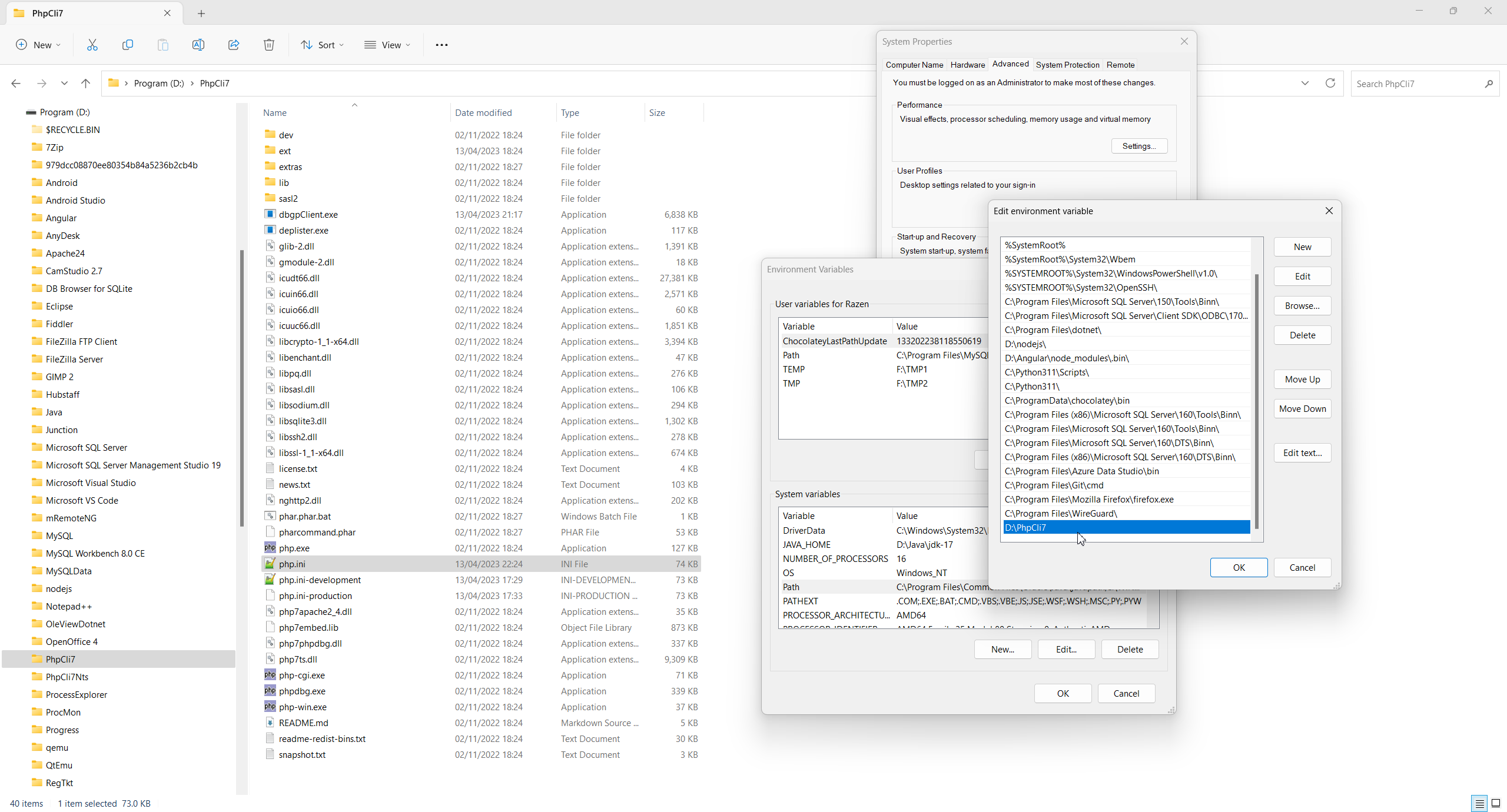Open the System Protection tab

(1067, 65)
